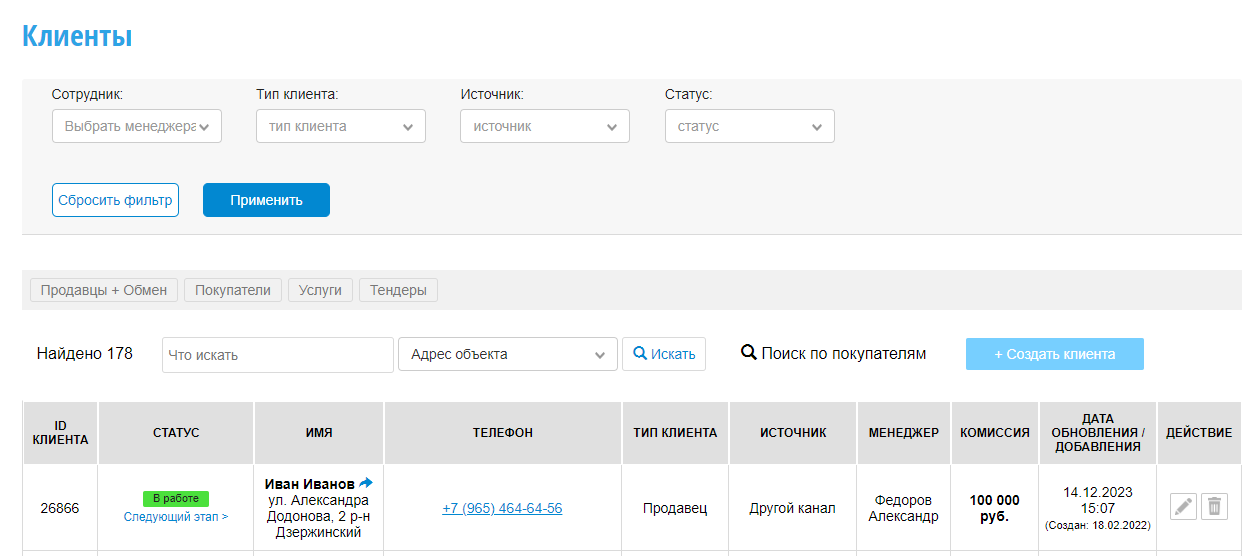
Task: Expand the Статус filter dropdown
Action: [x=749, y=127]
